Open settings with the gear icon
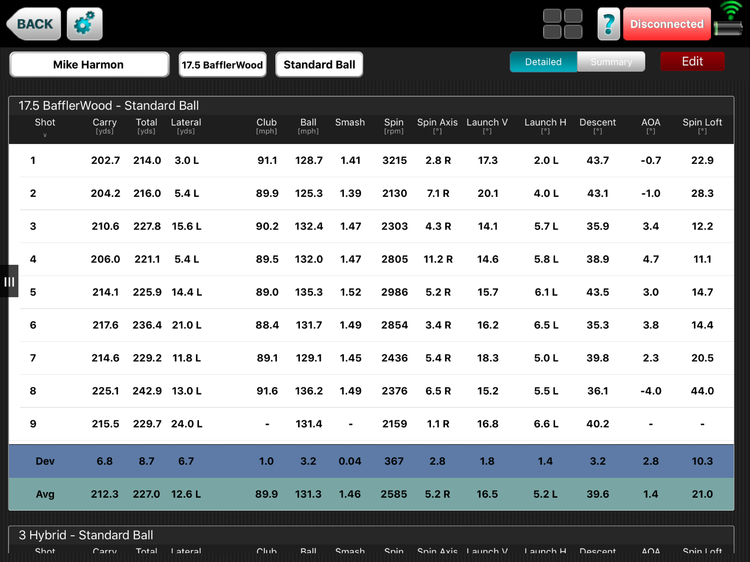Viewport: 750px width, 562px height. click(x=84, y=24)
